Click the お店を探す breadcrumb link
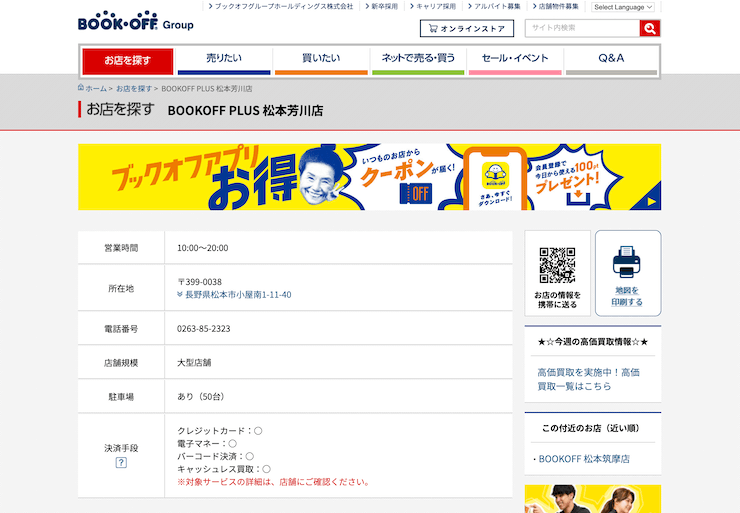 point(134,89)
